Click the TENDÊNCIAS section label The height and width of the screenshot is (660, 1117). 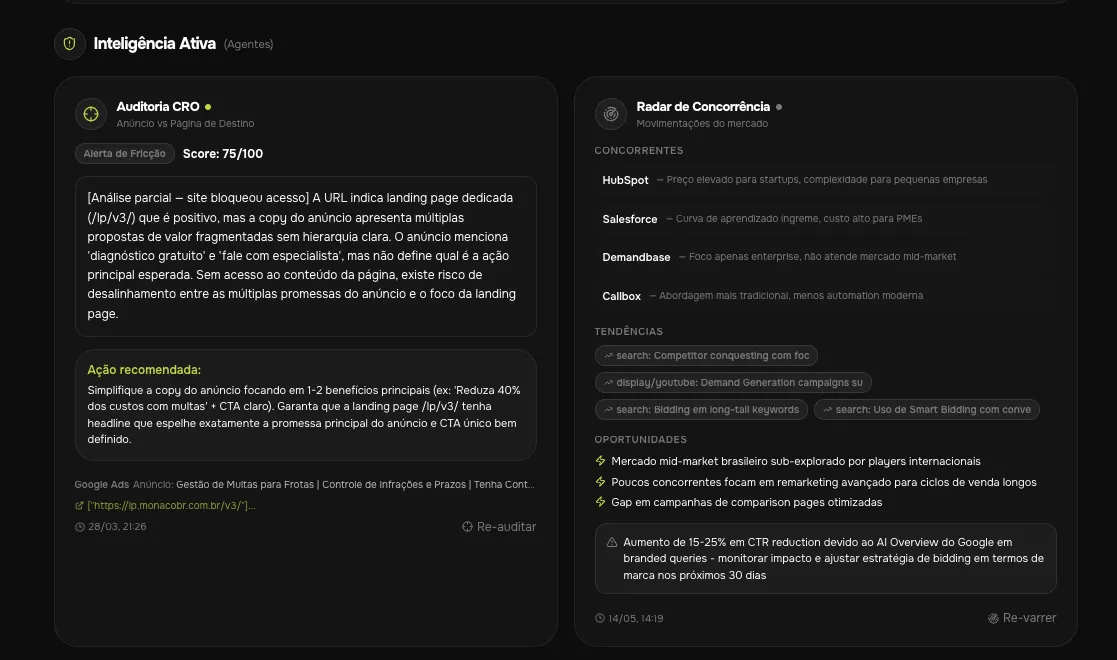629,331
